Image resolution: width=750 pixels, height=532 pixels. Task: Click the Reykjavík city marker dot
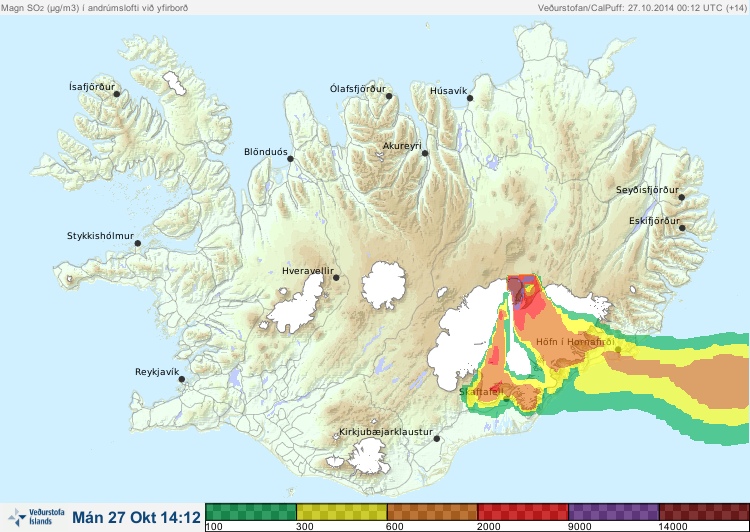(x=182, y=379)
